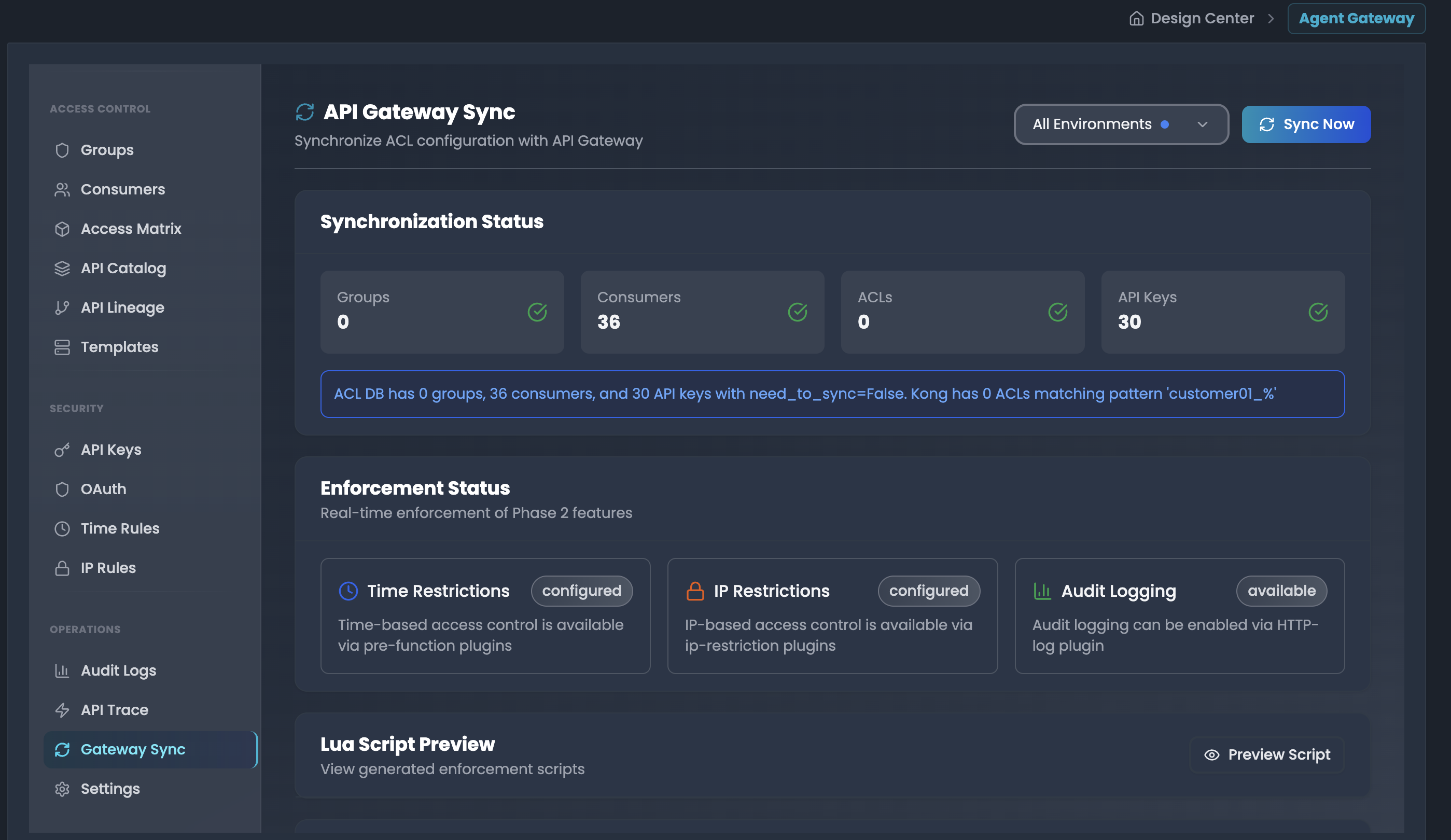Open the API Keys sidebar item
The width and height of the screenshot is (1451, 840).
(150, 450)
